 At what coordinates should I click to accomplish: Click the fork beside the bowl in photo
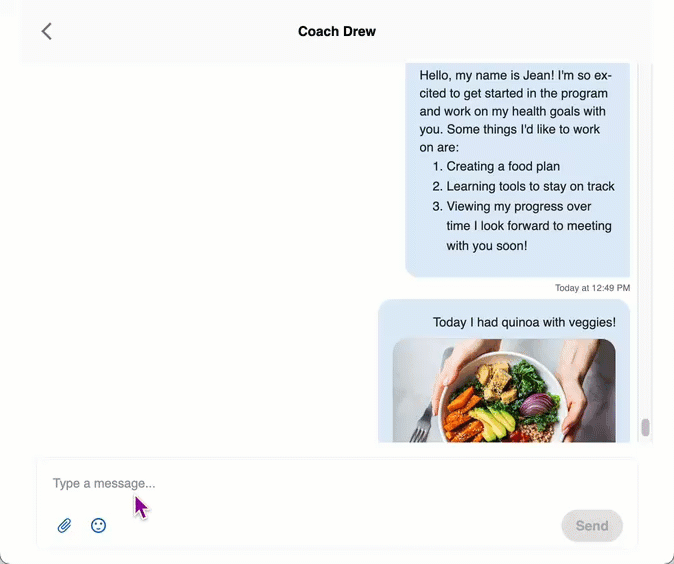coord(422,423)
